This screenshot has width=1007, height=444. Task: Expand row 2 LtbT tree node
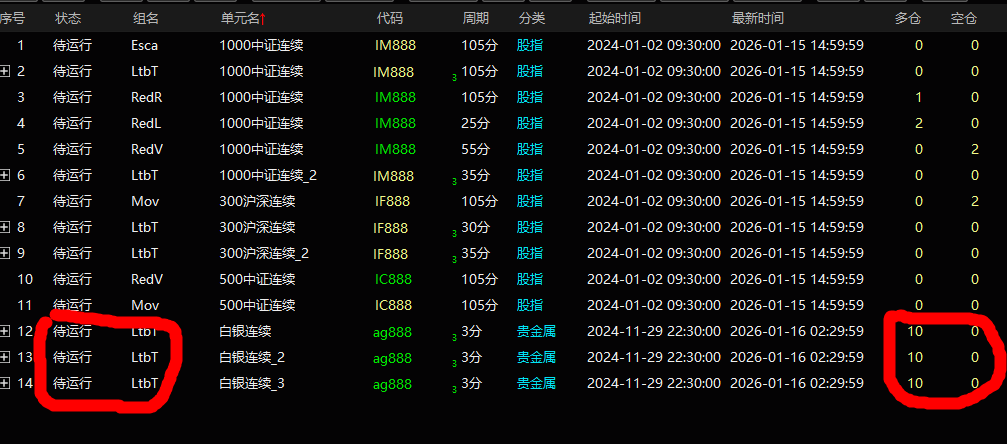[5, 71]
